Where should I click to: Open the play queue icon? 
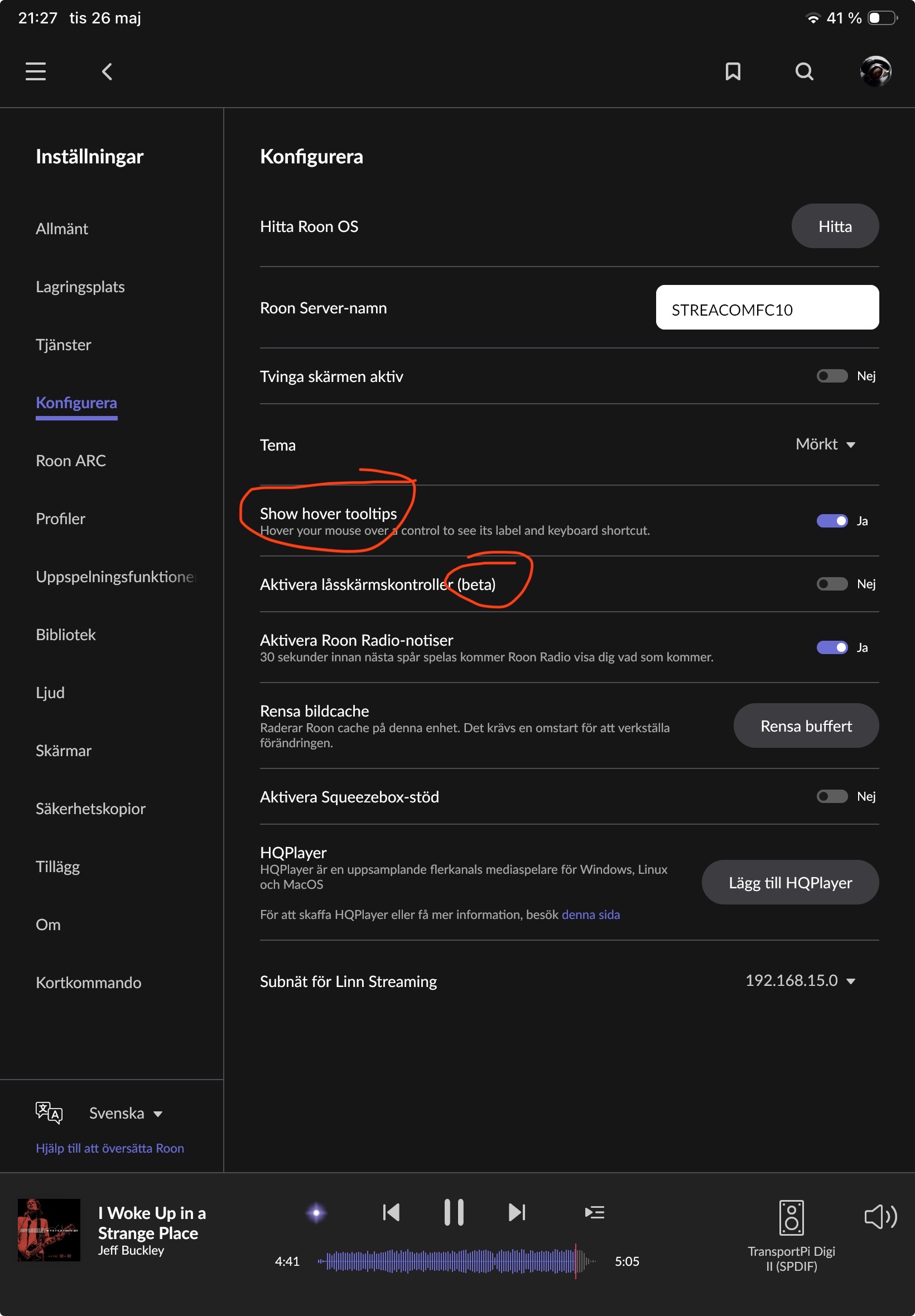coord(595,1212)
